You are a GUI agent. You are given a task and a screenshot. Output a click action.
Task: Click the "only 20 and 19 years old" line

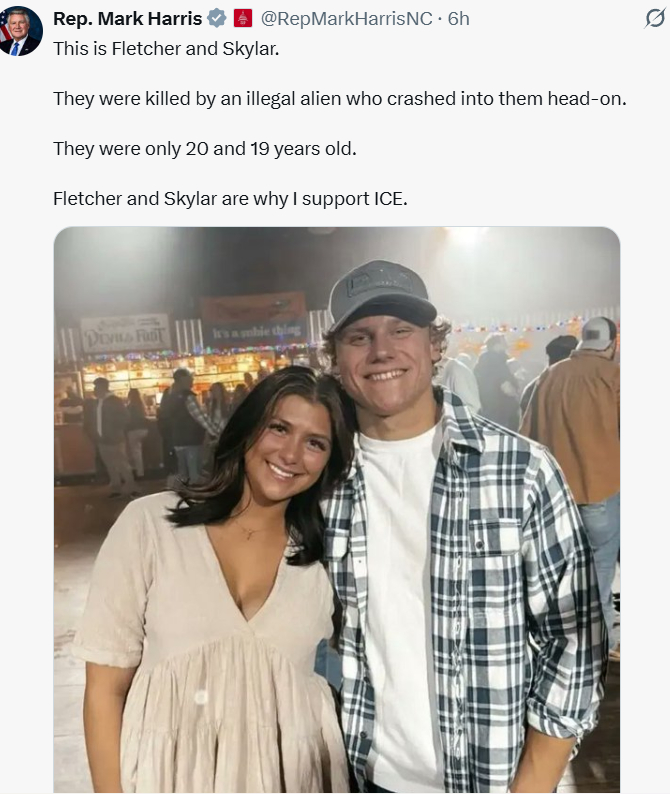pos(204,148)
